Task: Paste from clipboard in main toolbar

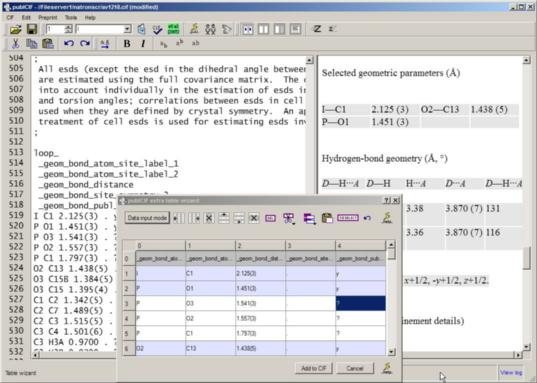Action: 48,44
